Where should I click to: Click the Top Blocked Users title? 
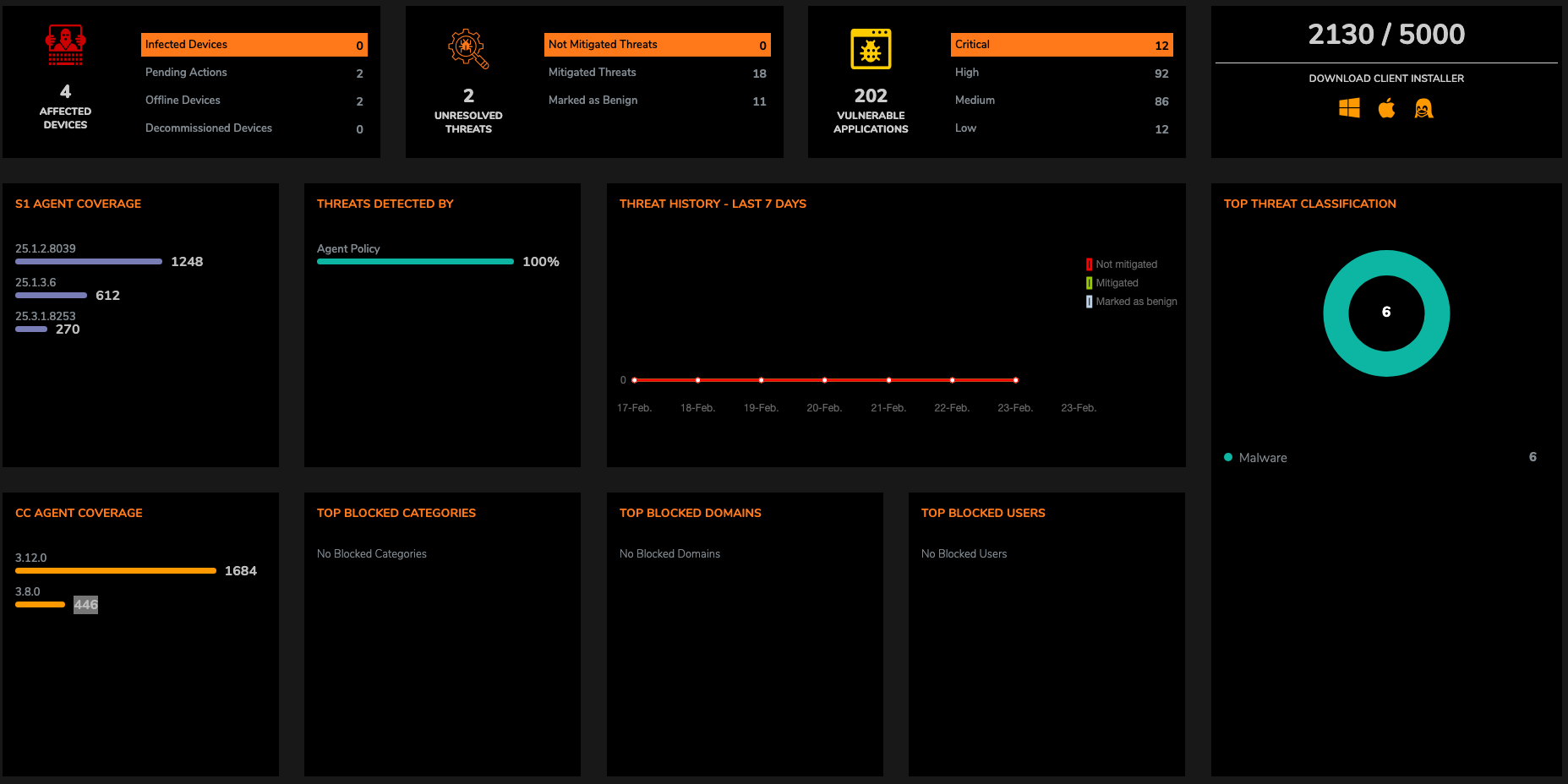pyautogui.click(x=983, y=513)
